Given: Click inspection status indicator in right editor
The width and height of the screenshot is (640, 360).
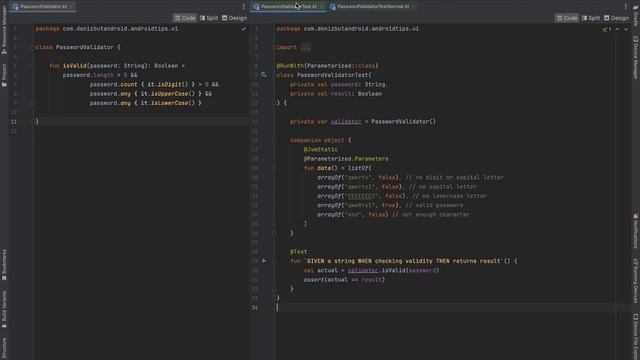Looking at the screenshot, I should pyautogui.click(x=607, y=29).
